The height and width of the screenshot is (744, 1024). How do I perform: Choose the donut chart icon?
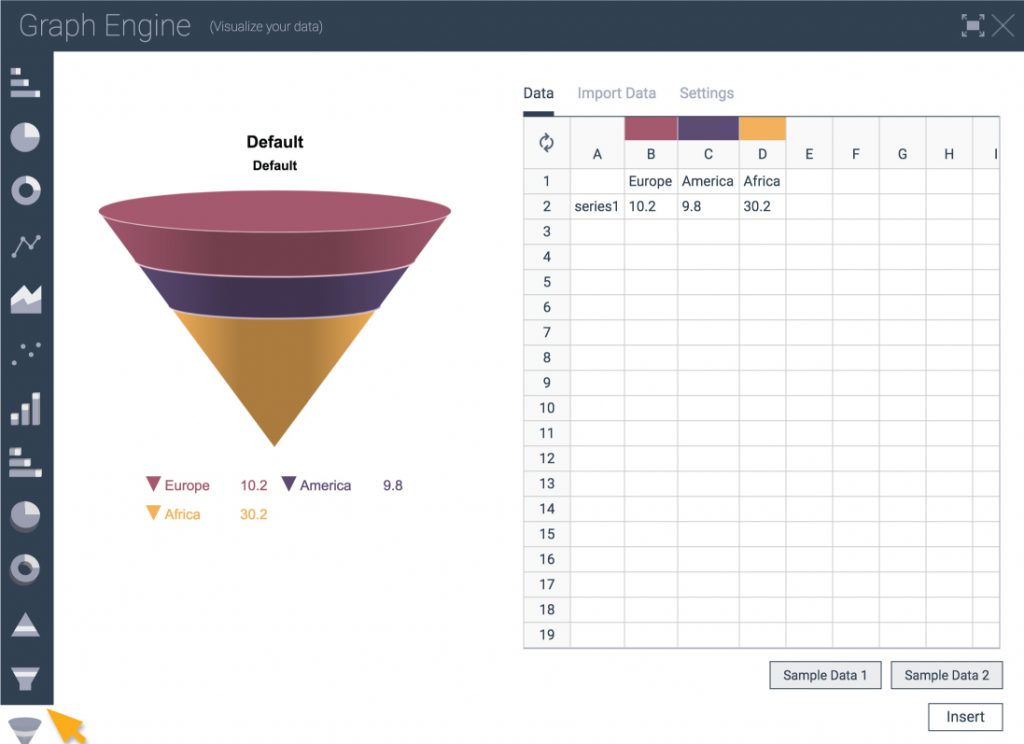24,190
